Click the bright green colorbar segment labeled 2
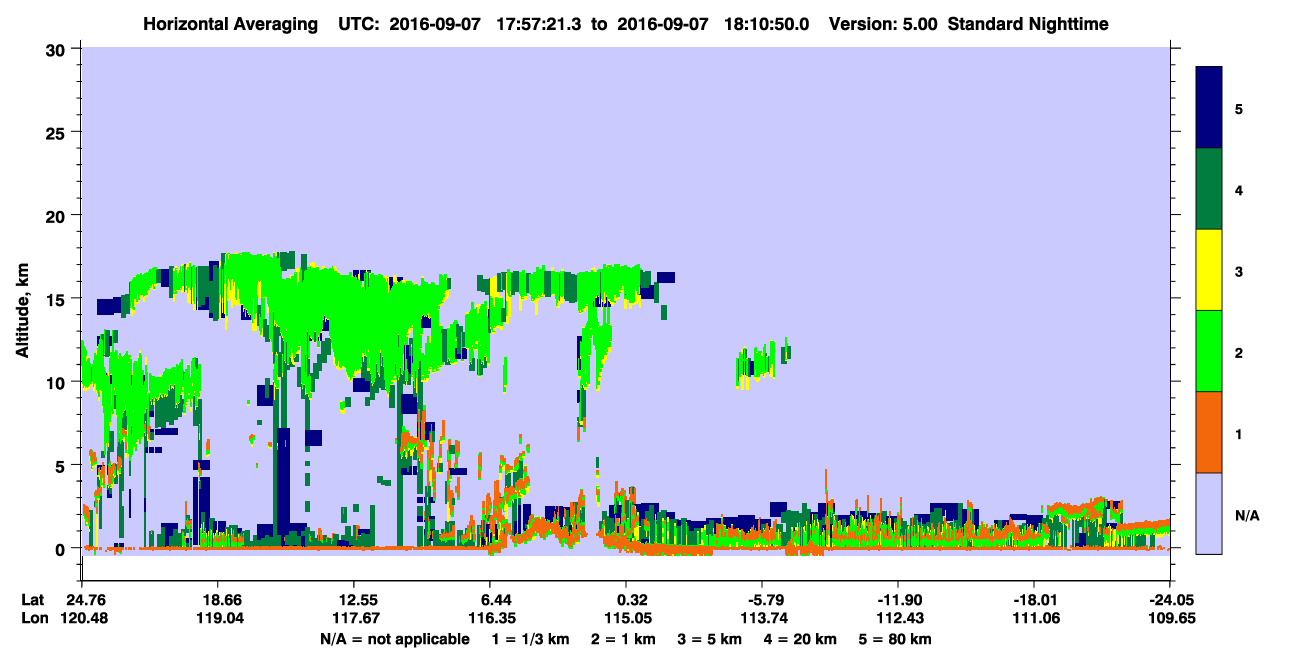The image size is (1300, 667). [1209, 350]
